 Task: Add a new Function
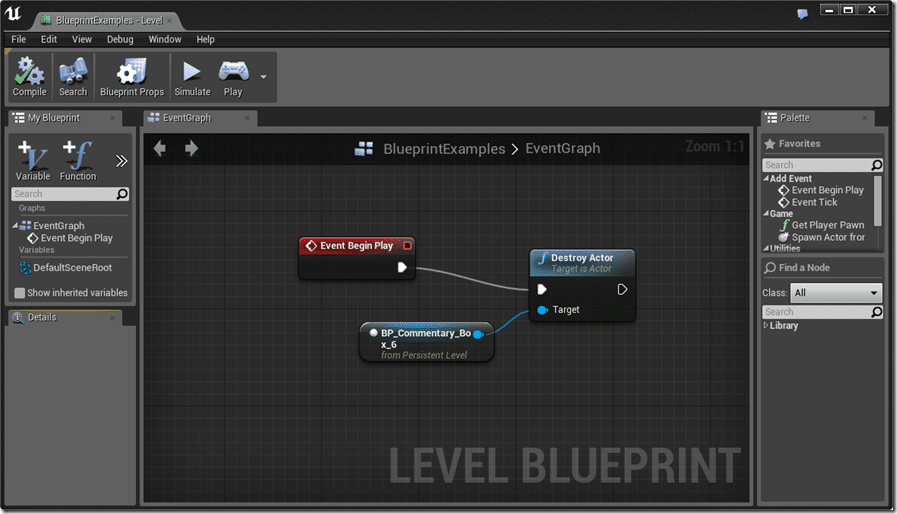click(x=78, y=161)
